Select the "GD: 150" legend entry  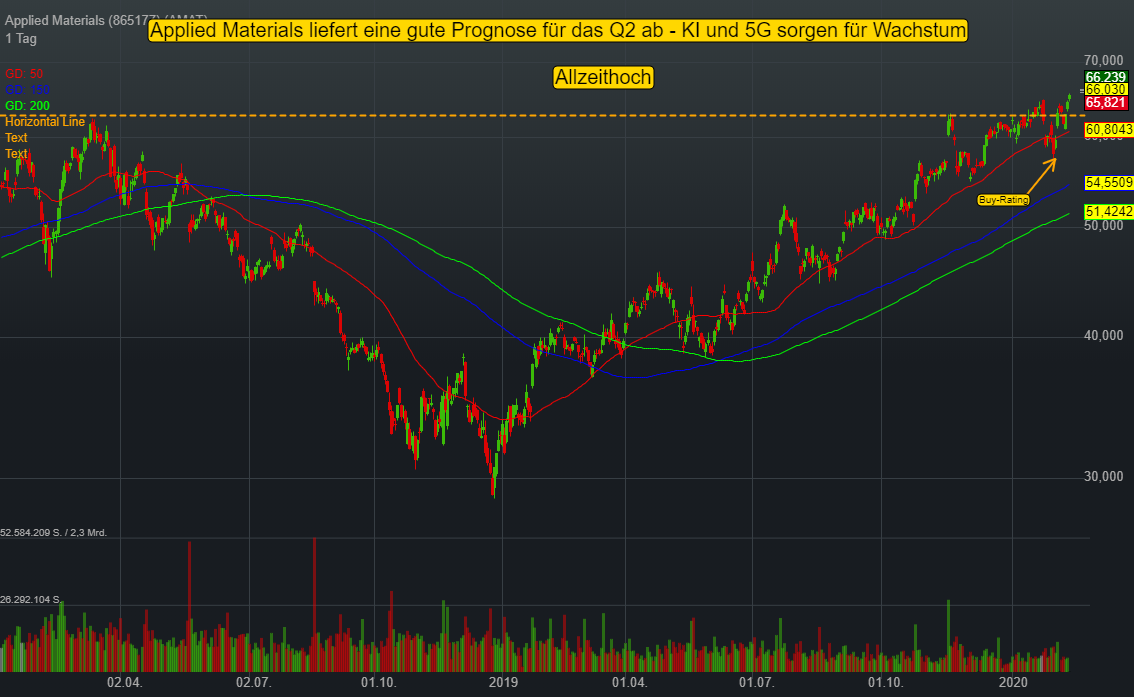(x=27, y=90)
